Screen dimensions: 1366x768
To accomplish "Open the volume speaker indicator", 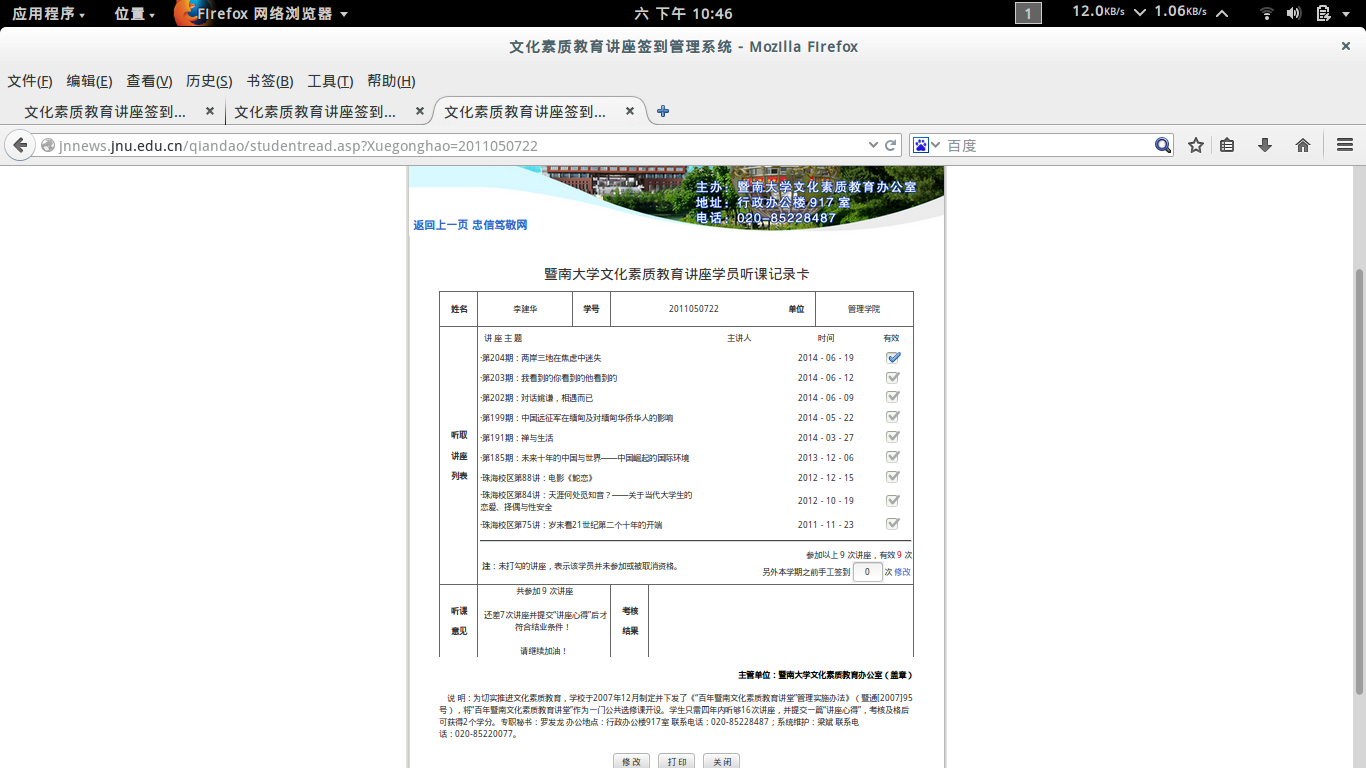I will pyautogui.click(x=1294, y=13).
